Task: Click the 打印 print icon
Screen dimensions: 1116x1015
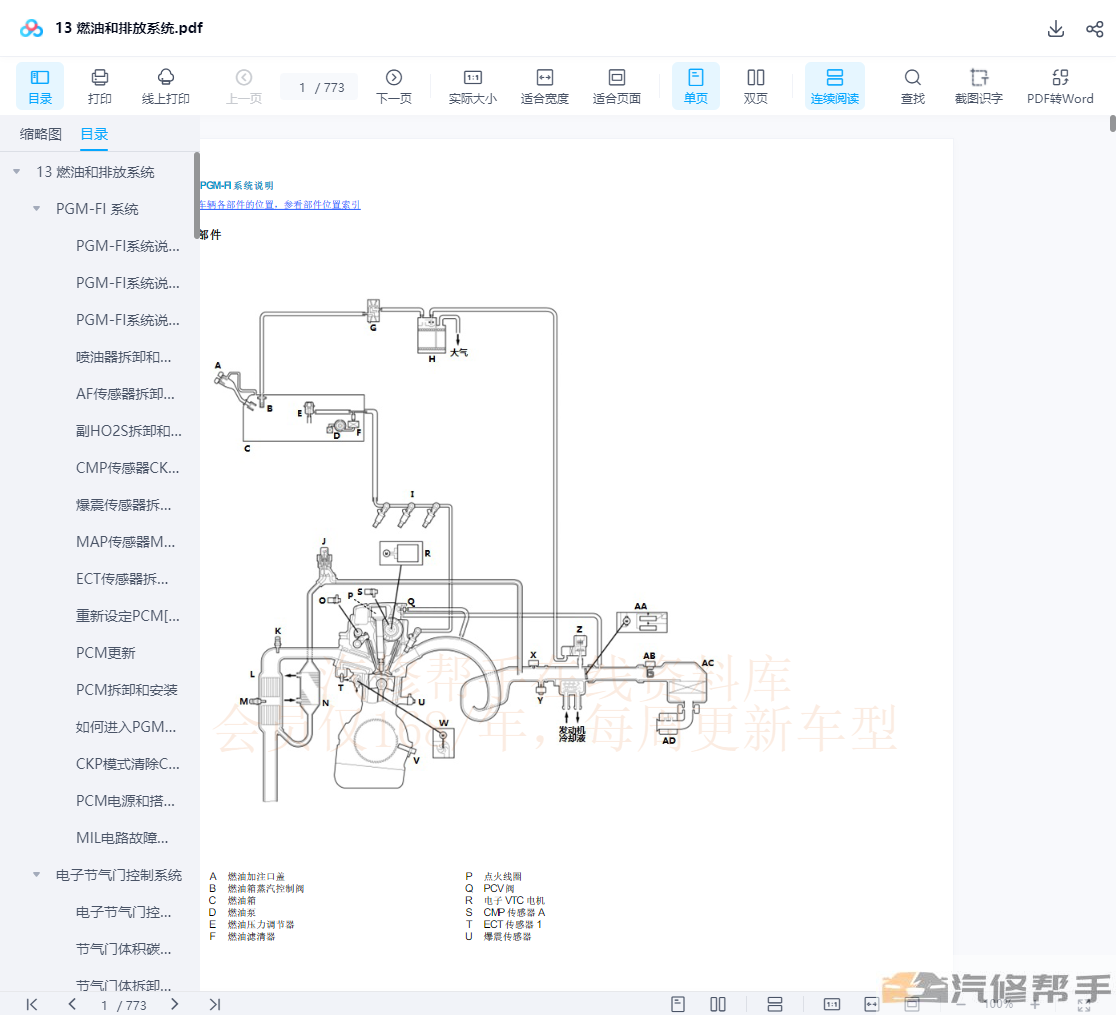Action: tap(100, 86)
